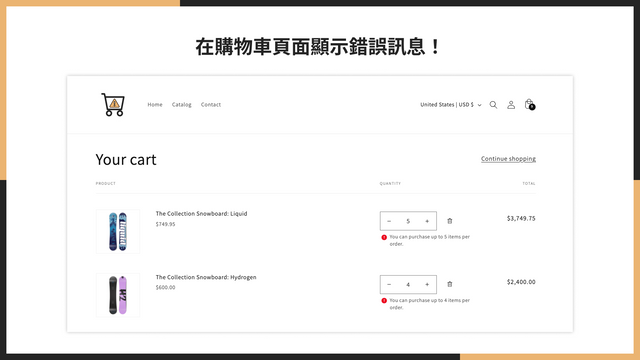
Task: Open the account login person icon
Action: pos(511,105)
